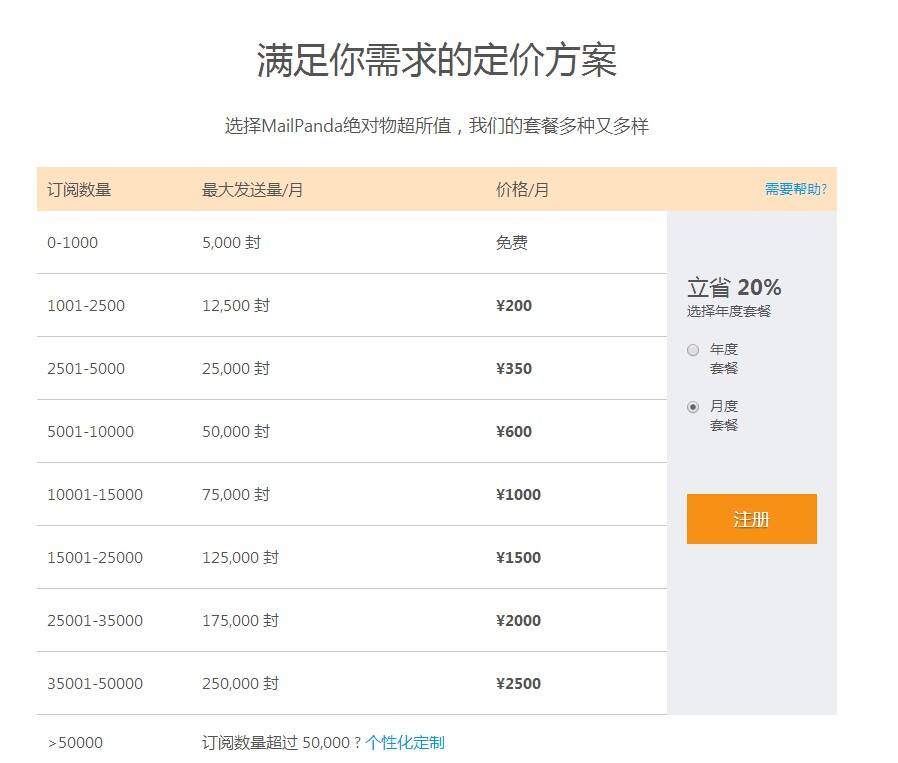This screenshot has height=763, width=898.
Task: Click the orange 注册 button
Action: pos(751,519)
